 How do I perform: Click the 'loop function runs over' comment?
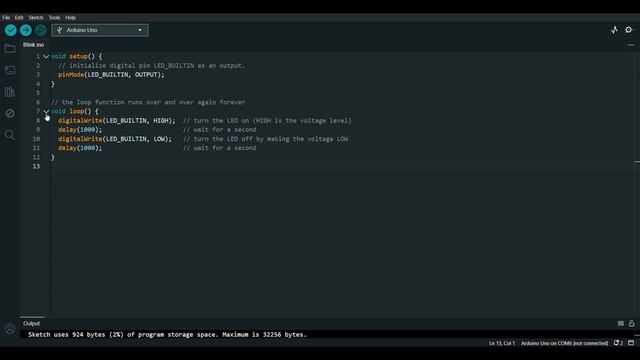click(x=148, y=102)
